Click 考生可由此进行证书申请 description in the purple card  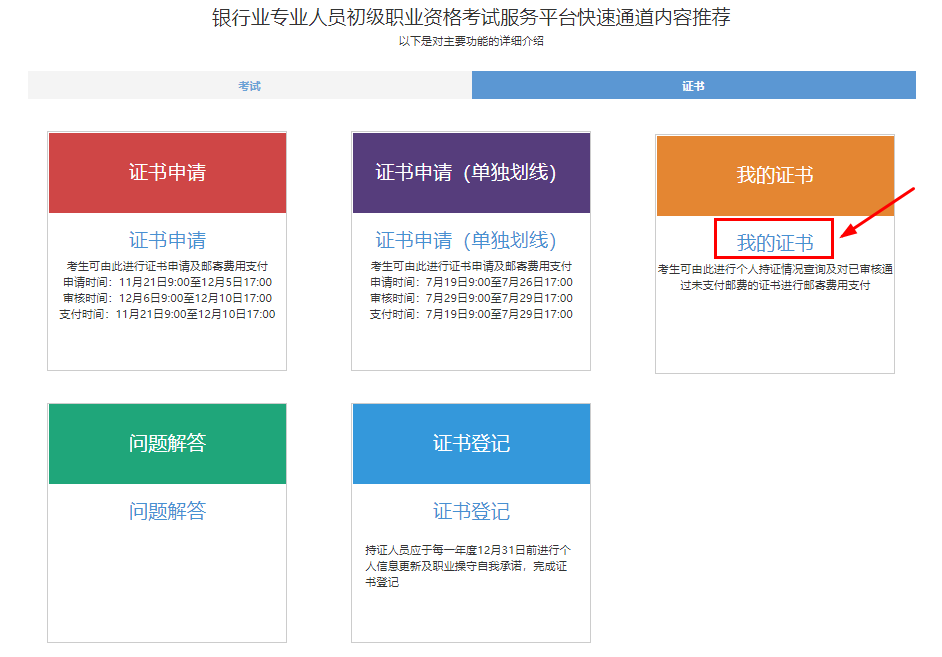click(x=471, y=266)
